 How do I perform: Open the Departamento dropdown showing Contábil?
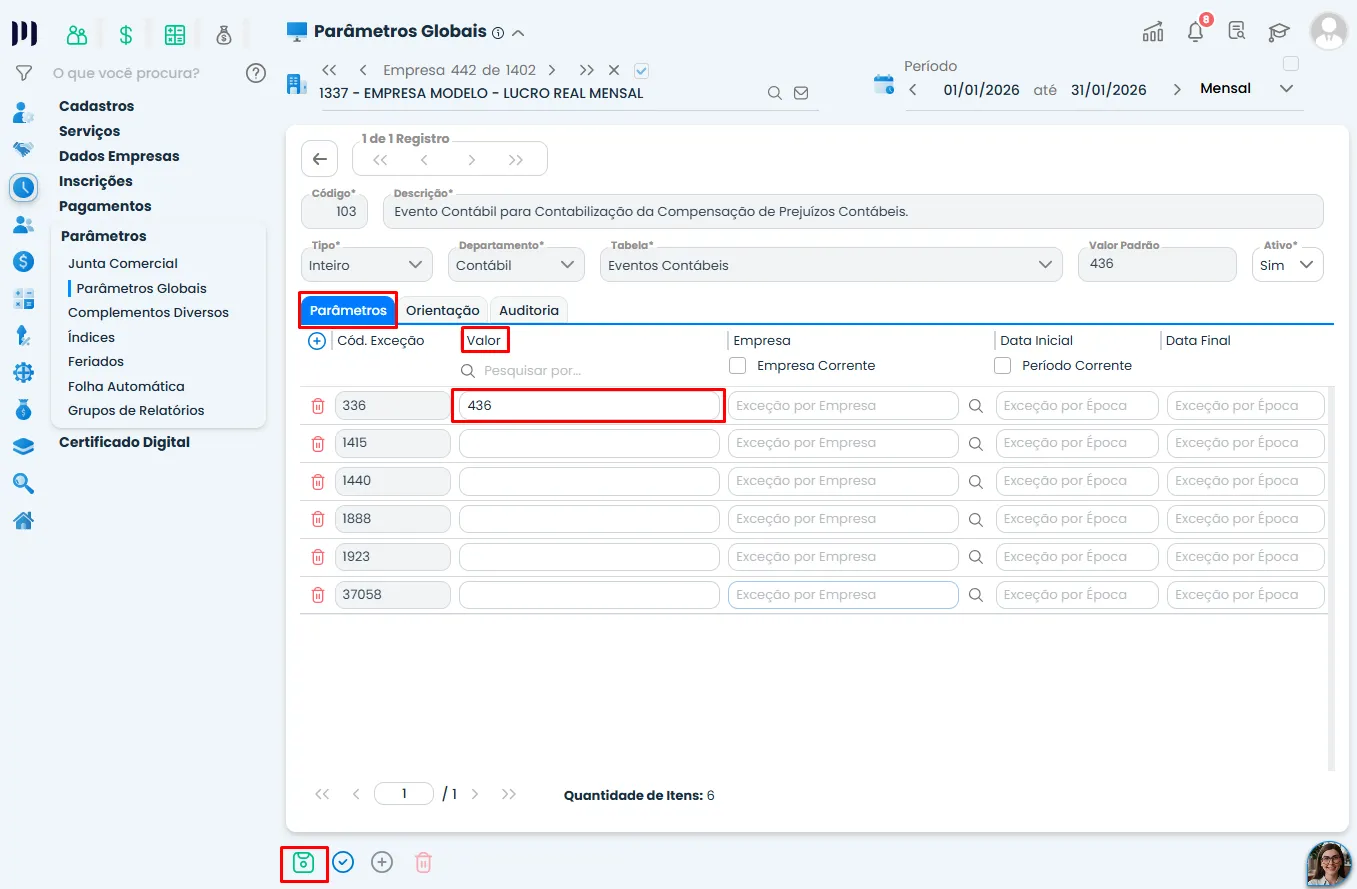pyautogui.click(x=516, y=264)
